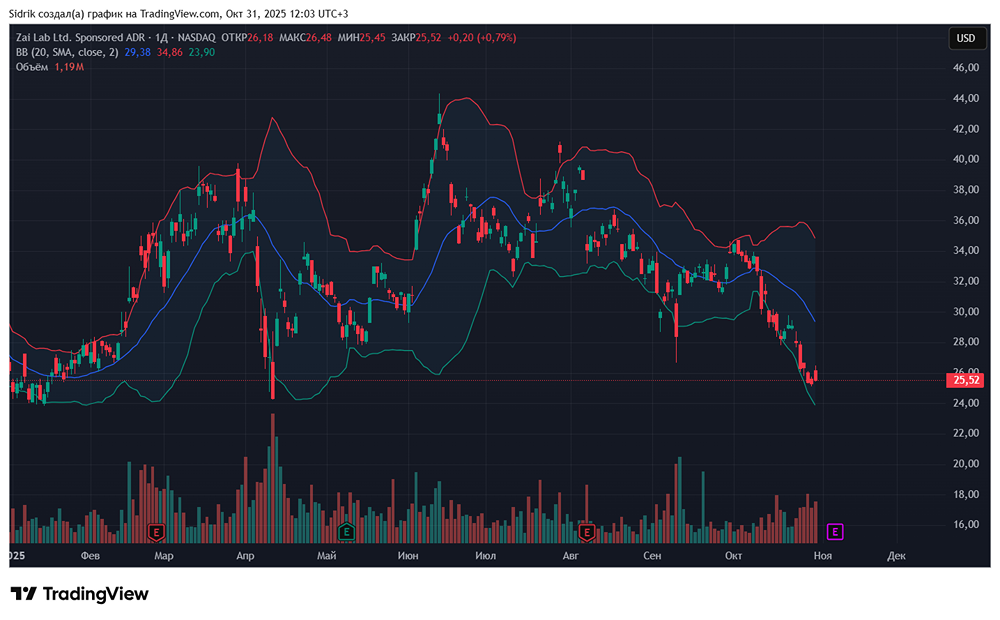Screen dimensions: 1000x620
Task: Select the BB (20, SMA, close, 2) indicator legend
Action: click(x=67, y=52)
